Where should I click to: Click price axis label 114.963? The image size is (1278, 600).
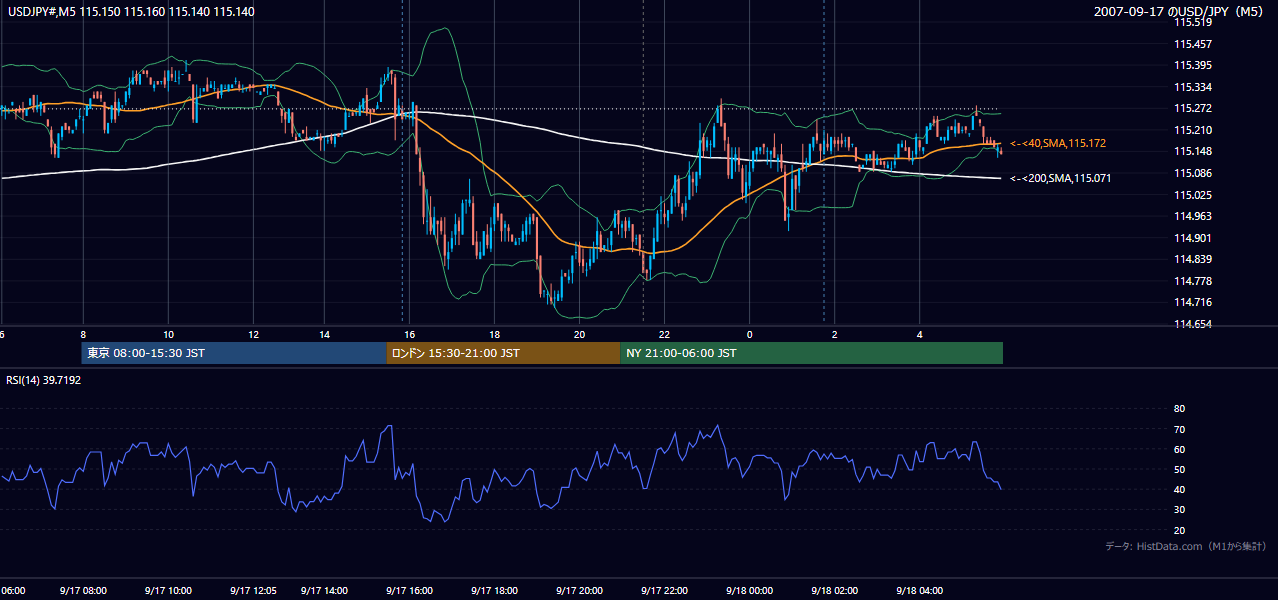pyautogui.click(x=1192, y=216)
